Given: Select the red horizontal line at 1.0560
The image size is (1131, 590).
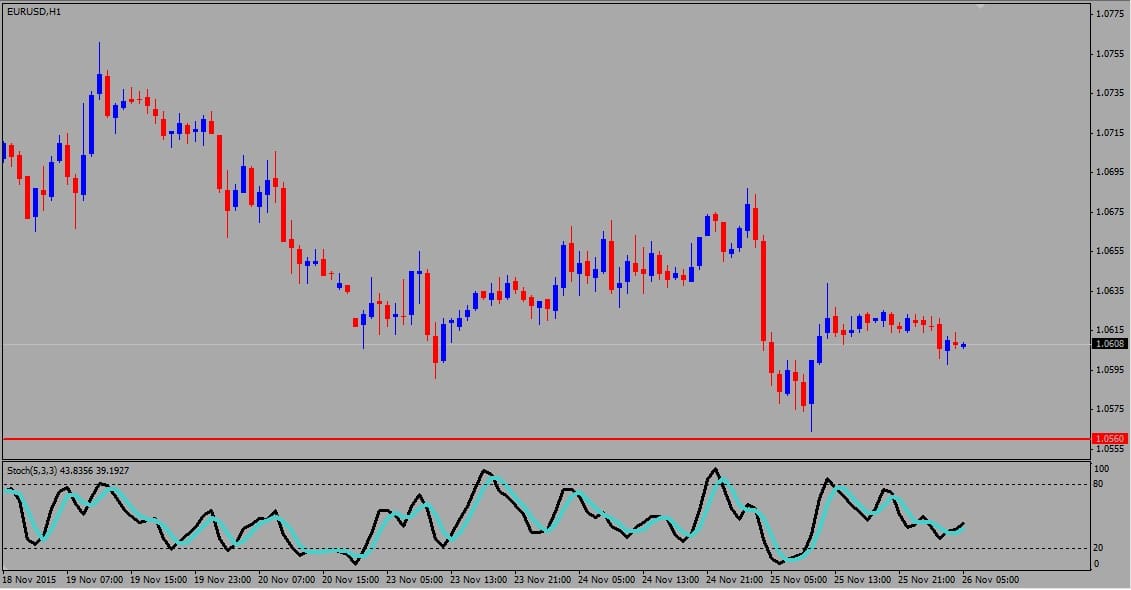Looking at the screenshot, I should click(x=546, y=439).
